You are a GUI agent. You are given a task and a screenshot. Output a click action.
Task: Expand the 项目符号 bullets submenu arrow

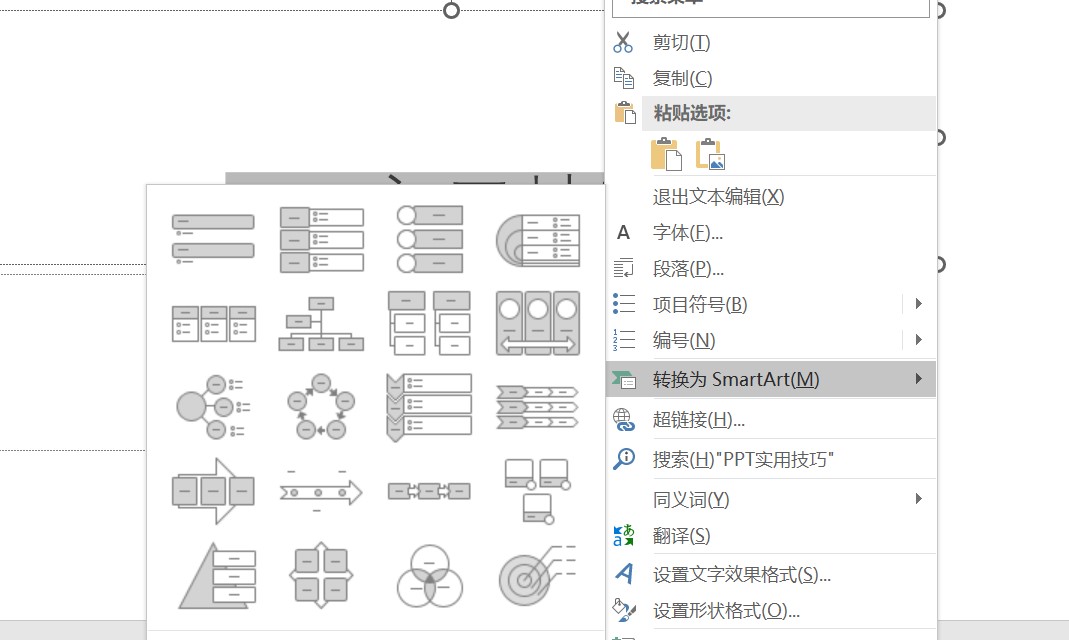pos(918,304)
